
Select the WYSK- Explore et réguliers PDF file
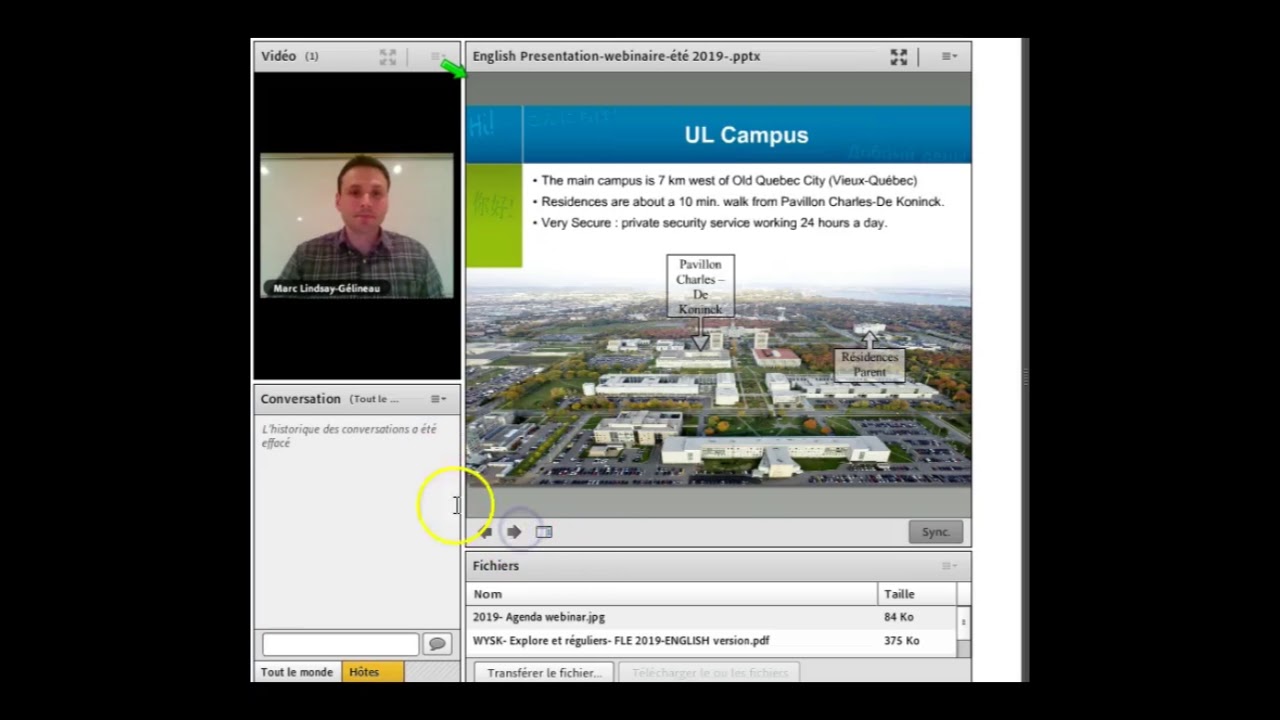711,641
